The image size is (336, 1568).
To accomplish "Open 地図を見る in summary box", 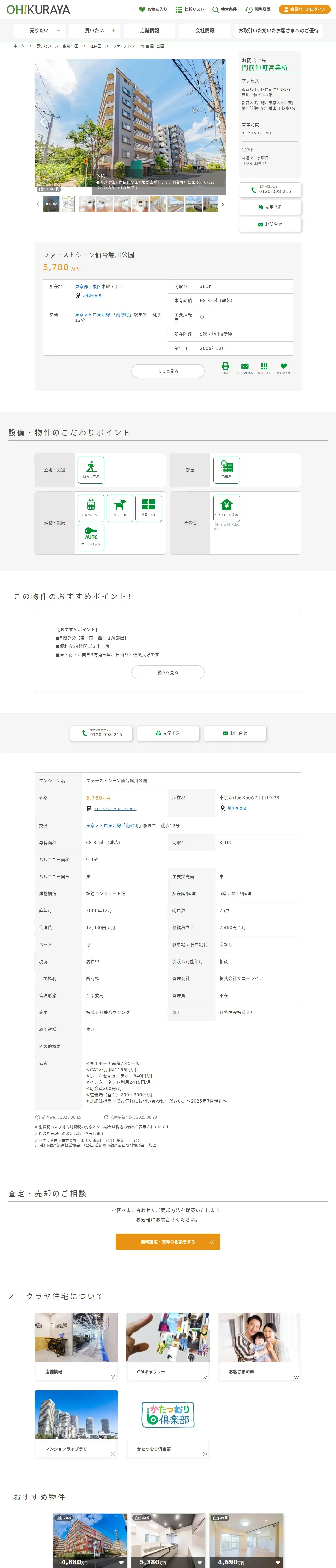I will pyautogui.click(x=92, y=296).
